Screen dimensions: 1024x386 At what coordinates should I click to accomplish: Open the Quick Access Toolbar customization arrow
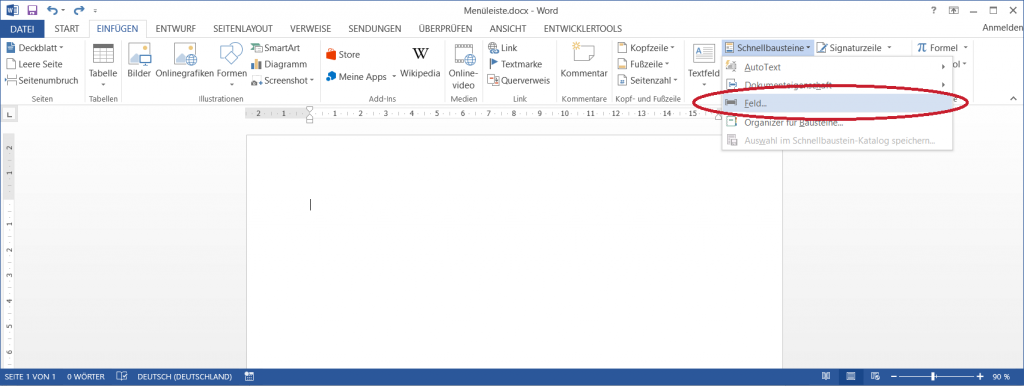[x=95, y=11]
